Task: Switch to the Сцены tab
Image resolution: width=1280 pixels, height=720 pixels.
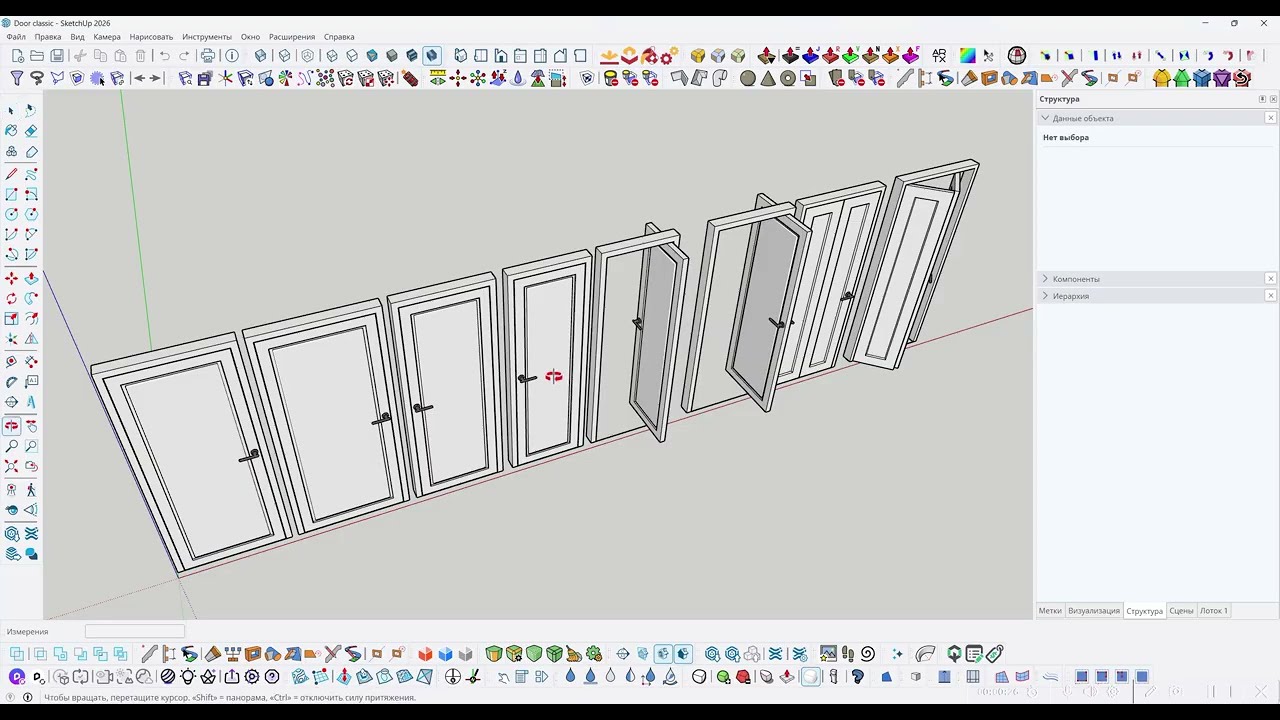Action: point(1181,611)
